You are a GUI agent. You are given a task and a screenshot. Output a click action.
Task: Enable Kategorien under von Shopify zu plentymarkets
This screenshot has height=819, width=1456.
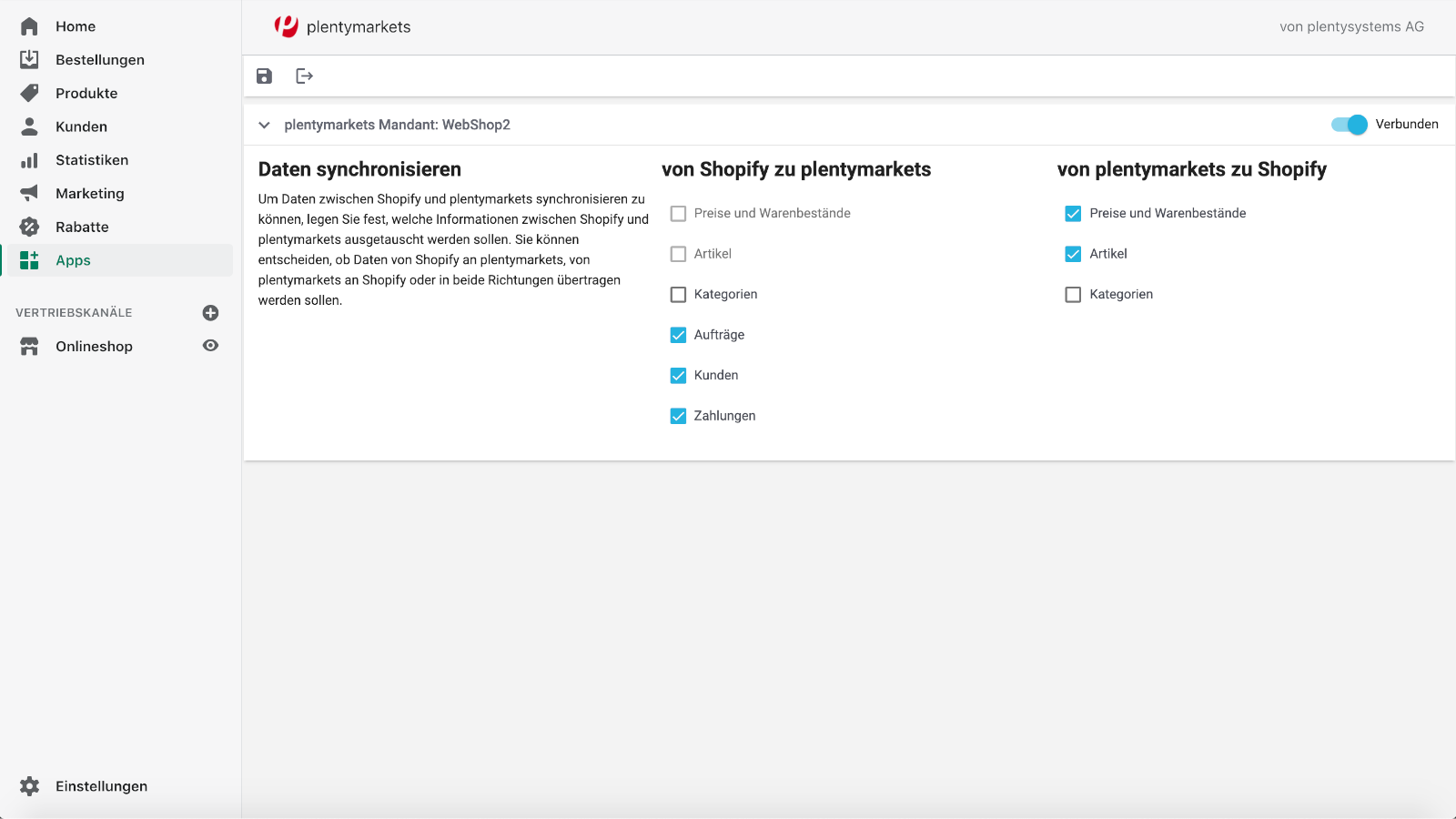tap(678, 295)
